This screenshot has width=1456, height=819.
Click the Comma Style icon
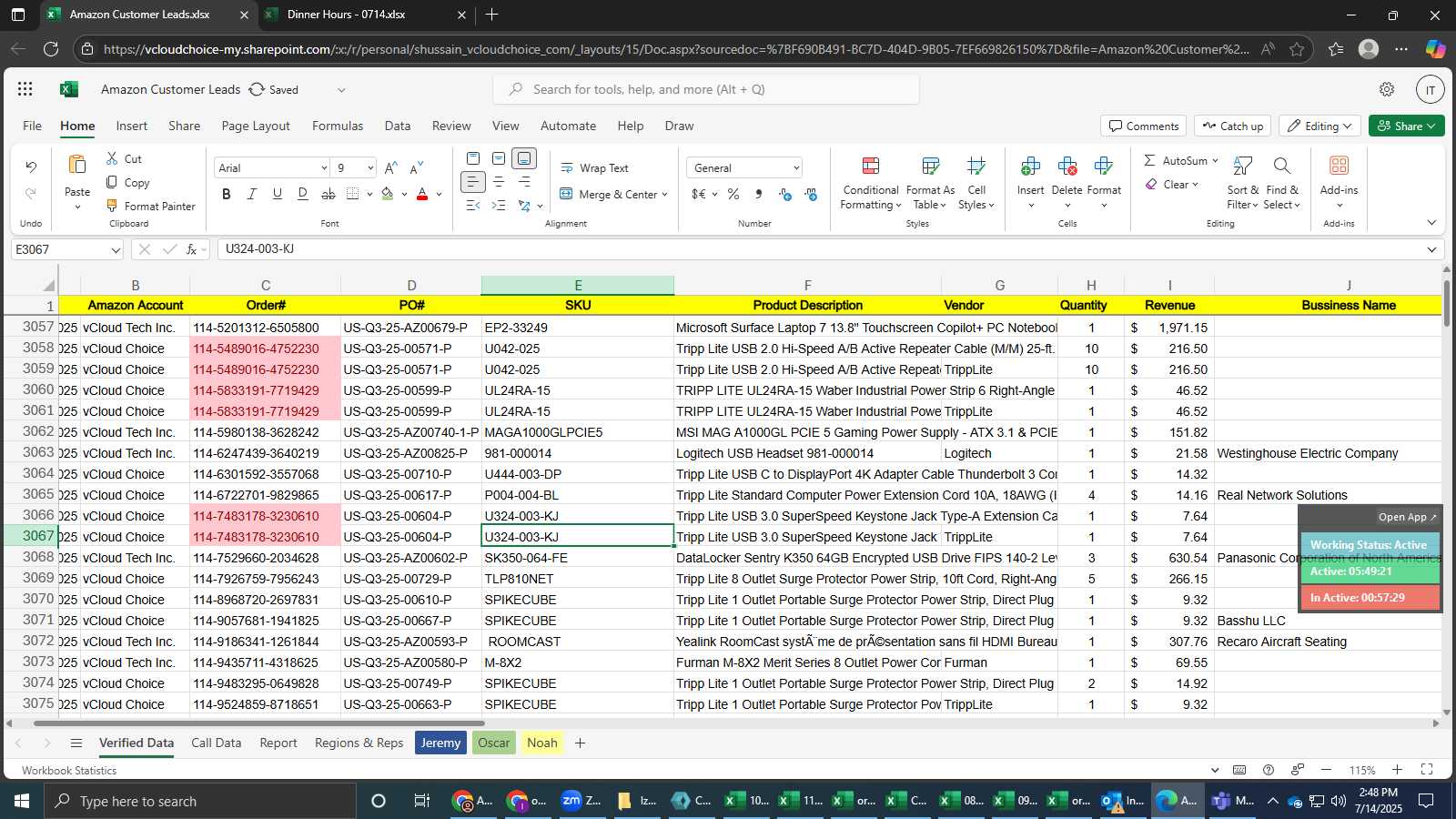pos(759,194)
